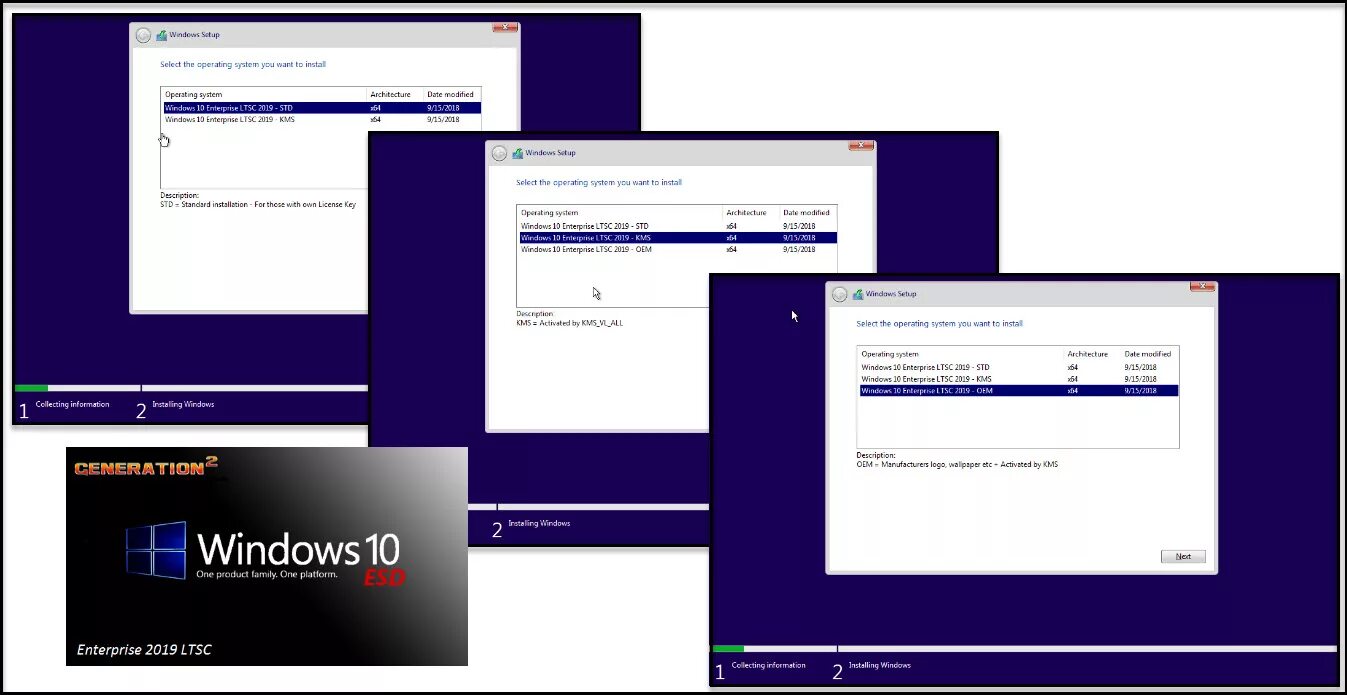Viewport: 1347px width, 695px height.
Task: Select LTSC 2019 - STD row in top-left window
Action: click(x=322, y=108)
